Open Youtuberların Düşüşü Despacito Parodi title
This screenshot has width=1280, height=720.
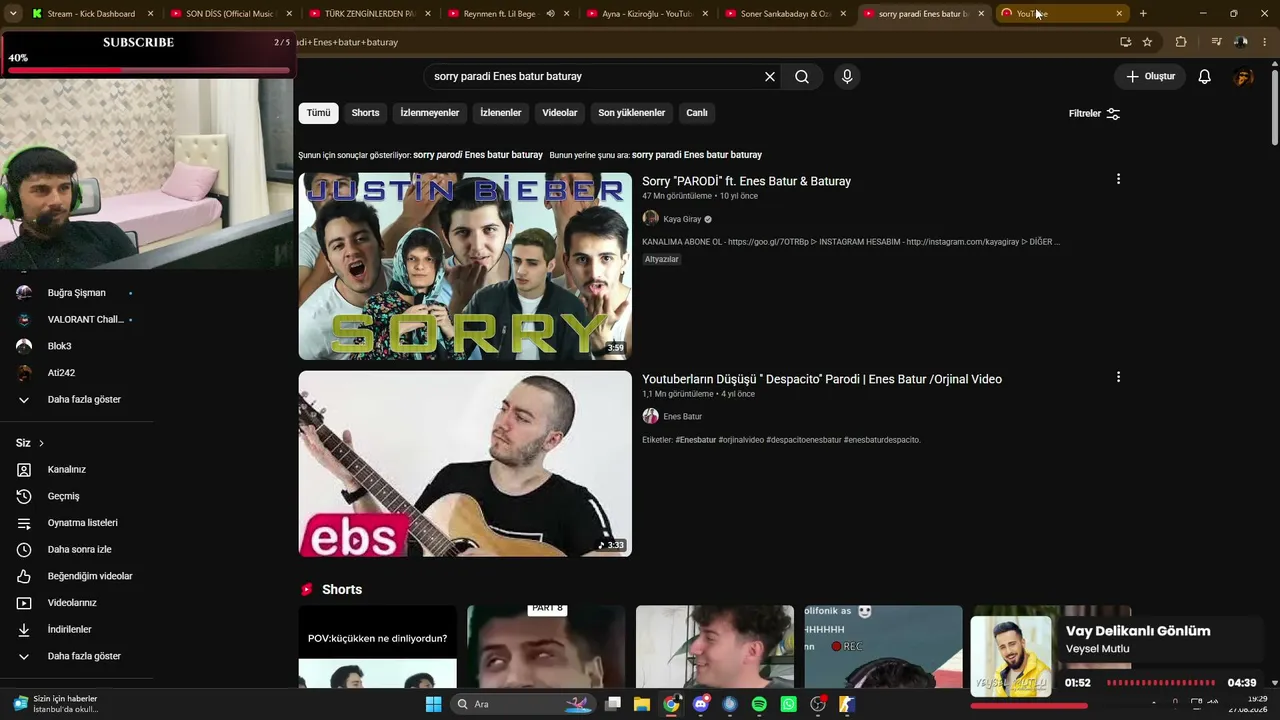[x=822, y=379]
